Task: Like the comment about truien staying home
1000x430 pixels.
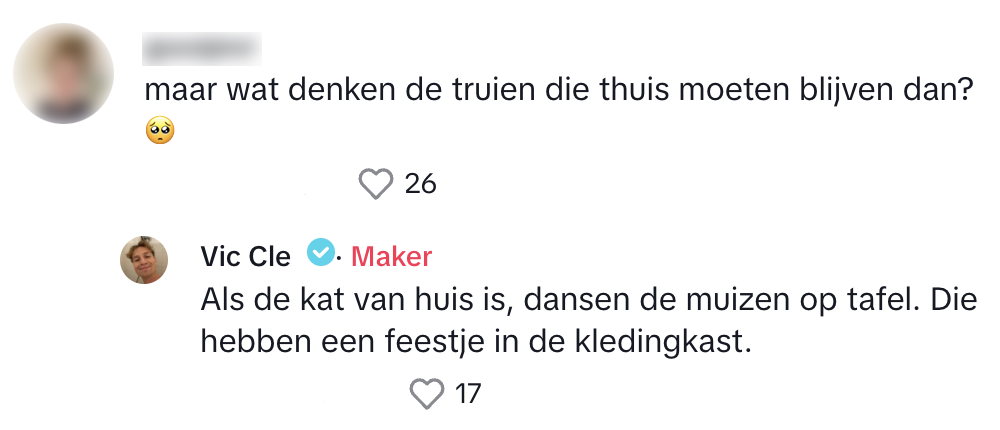Action: tap(377, 184)
